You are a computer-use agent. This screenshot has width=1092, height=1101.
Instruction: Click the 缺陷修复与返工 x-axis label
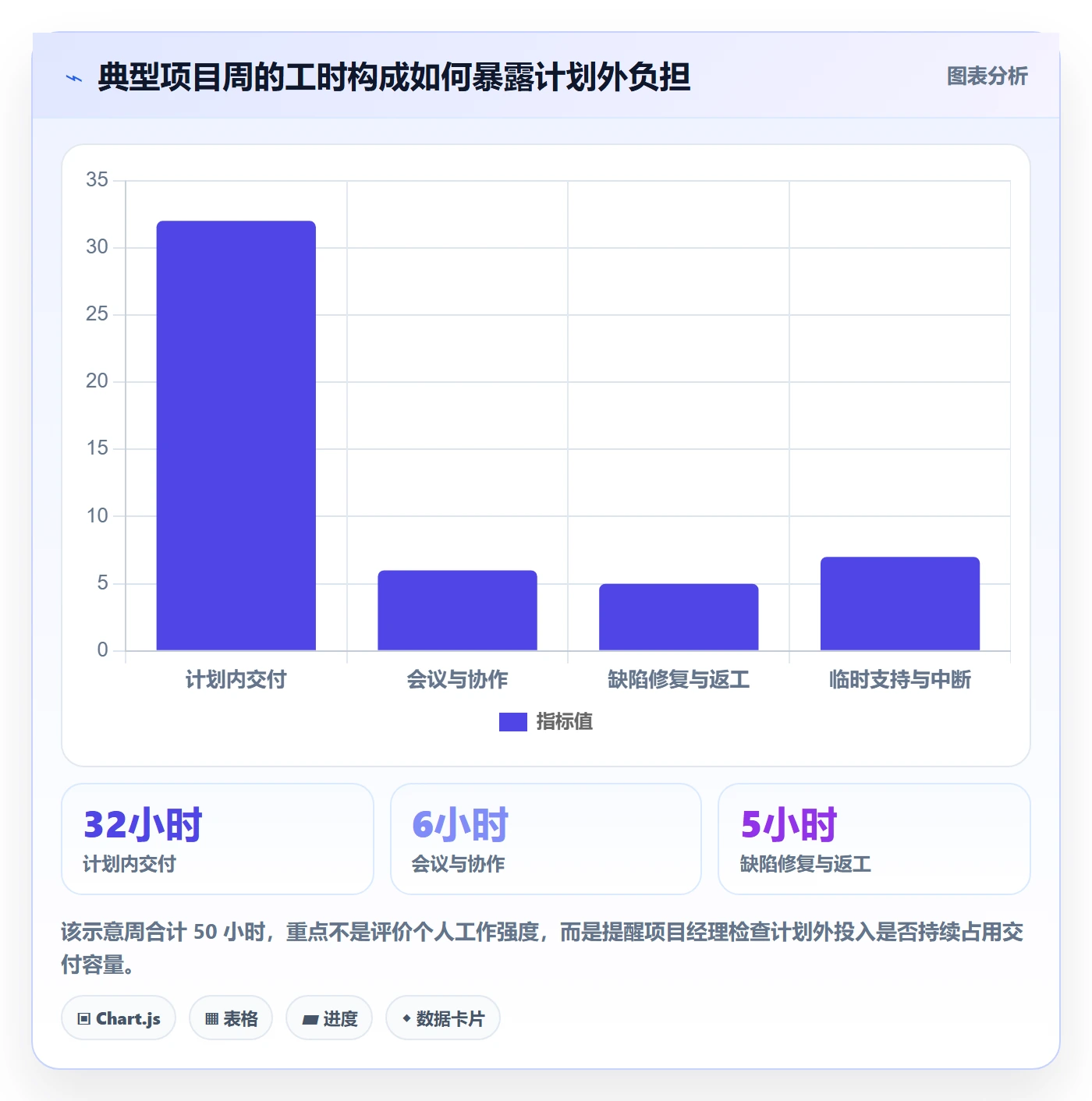[x=679, y=679]
